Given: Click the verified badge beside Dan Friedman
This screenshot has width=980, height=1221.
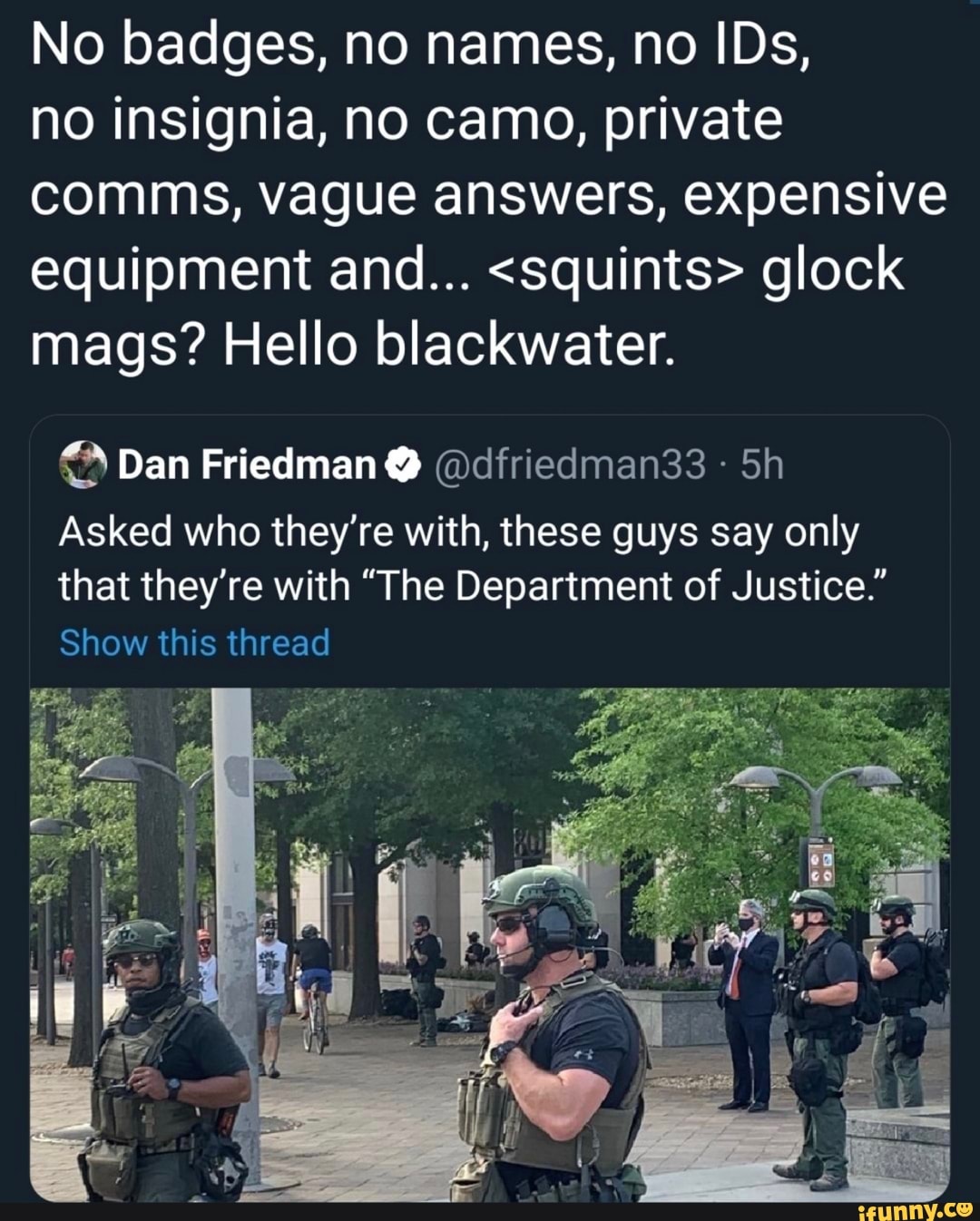Looking at the screenshot, I should point(403,465).
